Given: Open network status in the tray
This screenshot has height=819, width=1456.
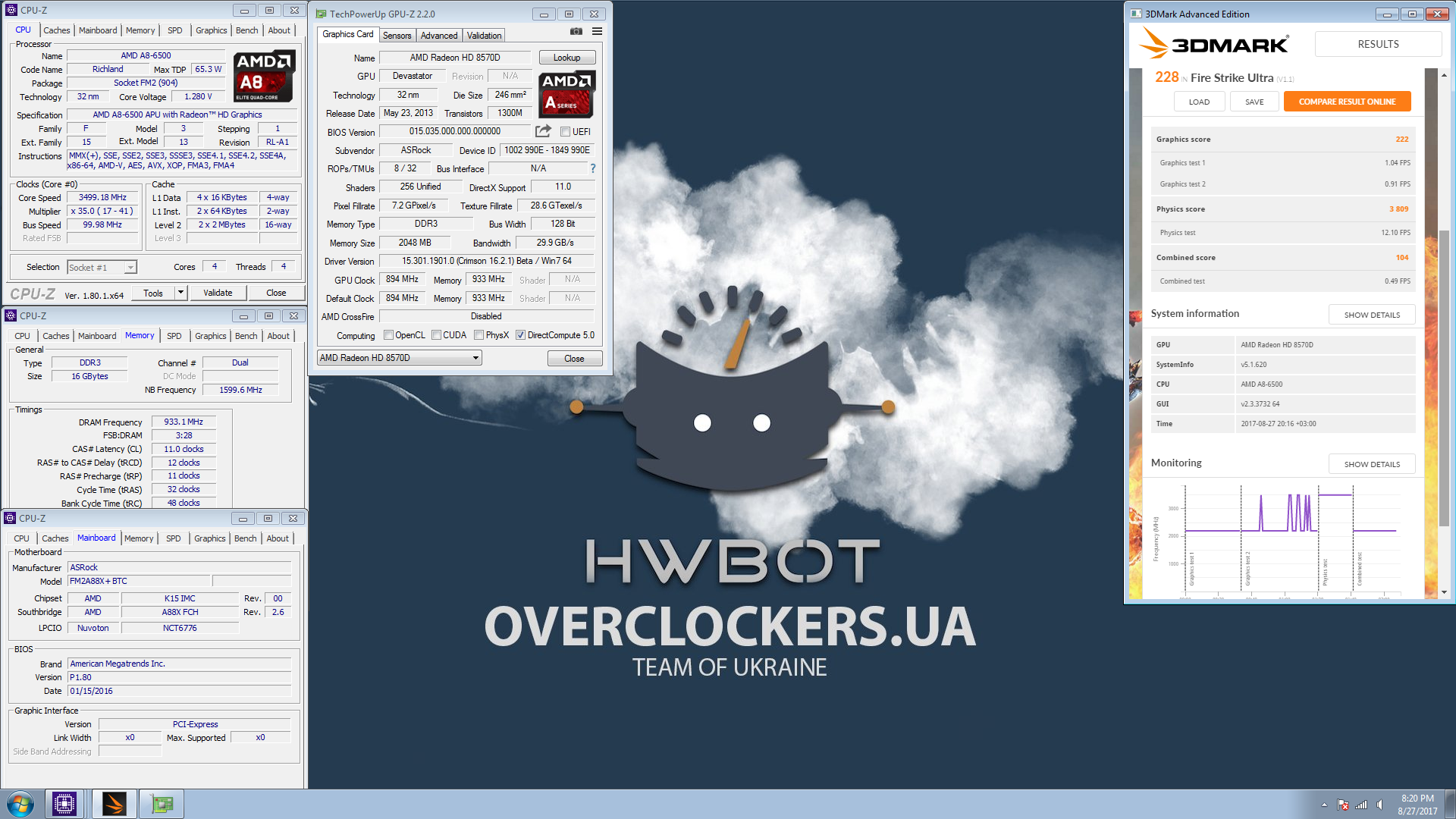Looking at the screenshot, I should [1361, 805].
